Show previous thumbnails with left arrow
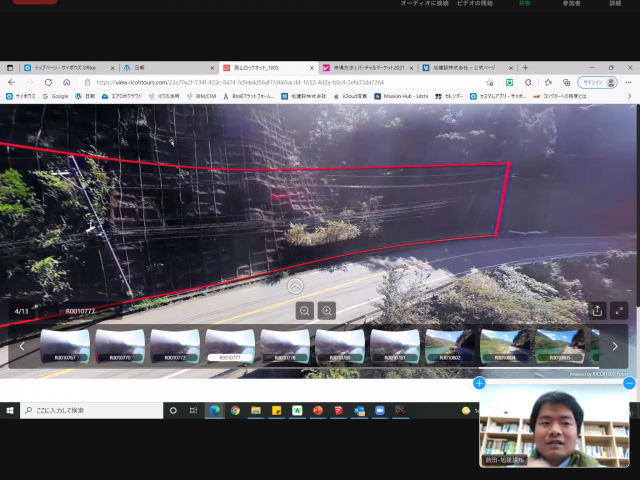The image size is (640, 480). point(22,347)
